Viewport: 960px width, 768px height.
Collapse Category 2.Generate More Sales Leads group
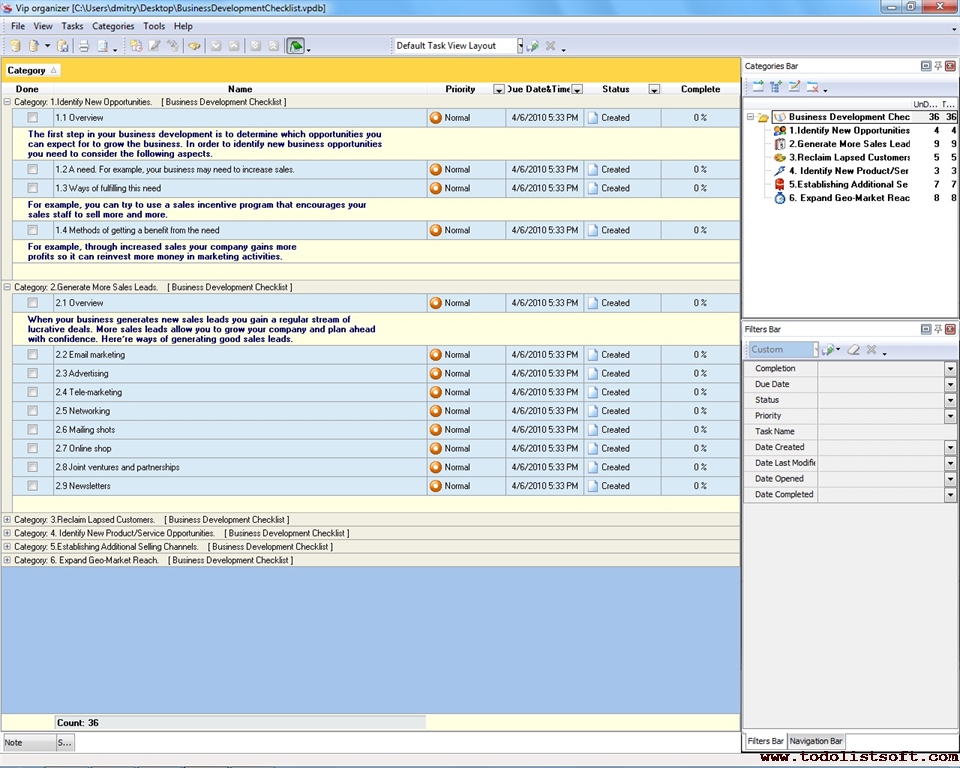[7, 287]
